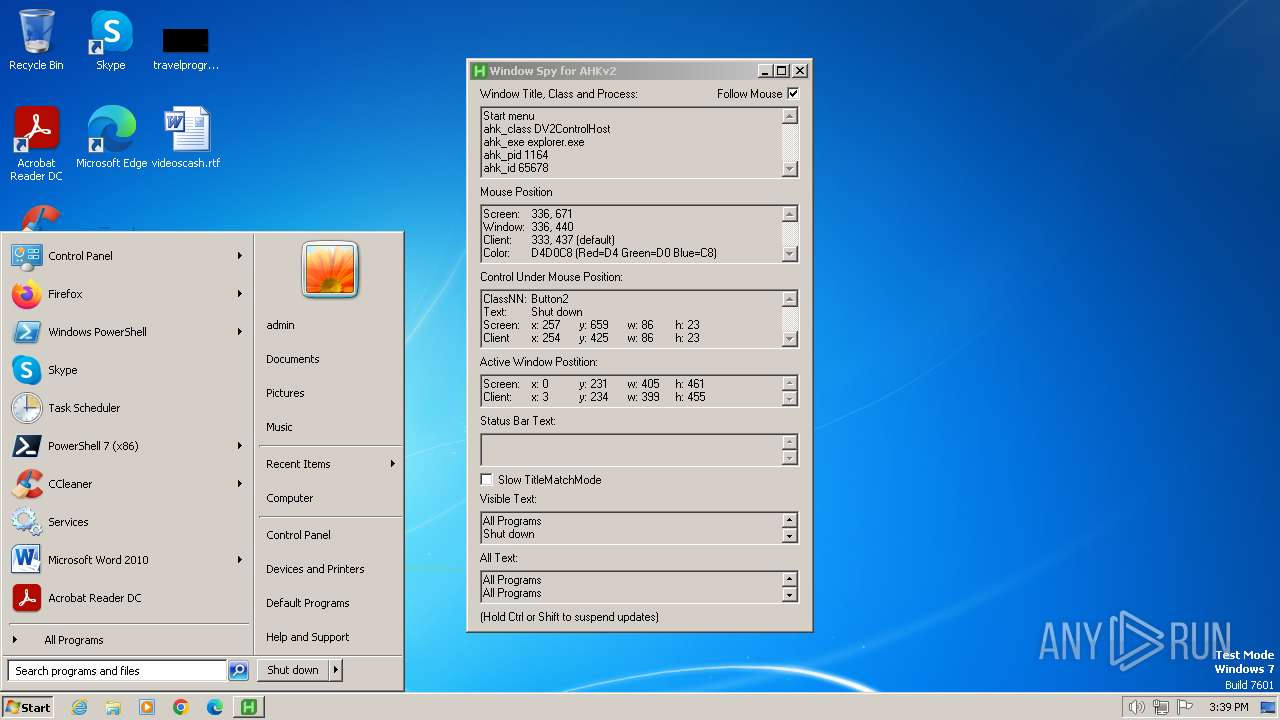Click the 'ClassNN: Button2' text line
The height and width of the screenshot is (720, 1280).
pyautogui.click(x=526, y=299)
